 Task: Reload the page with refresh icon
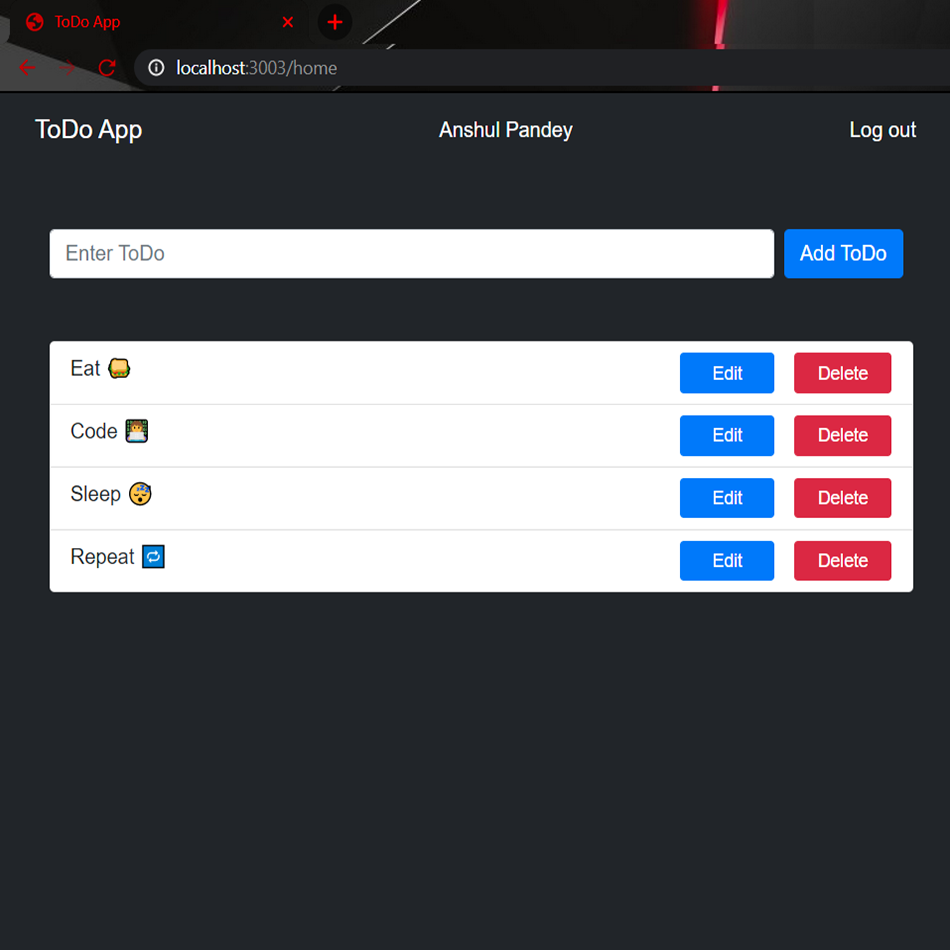[x=107, y=67]
